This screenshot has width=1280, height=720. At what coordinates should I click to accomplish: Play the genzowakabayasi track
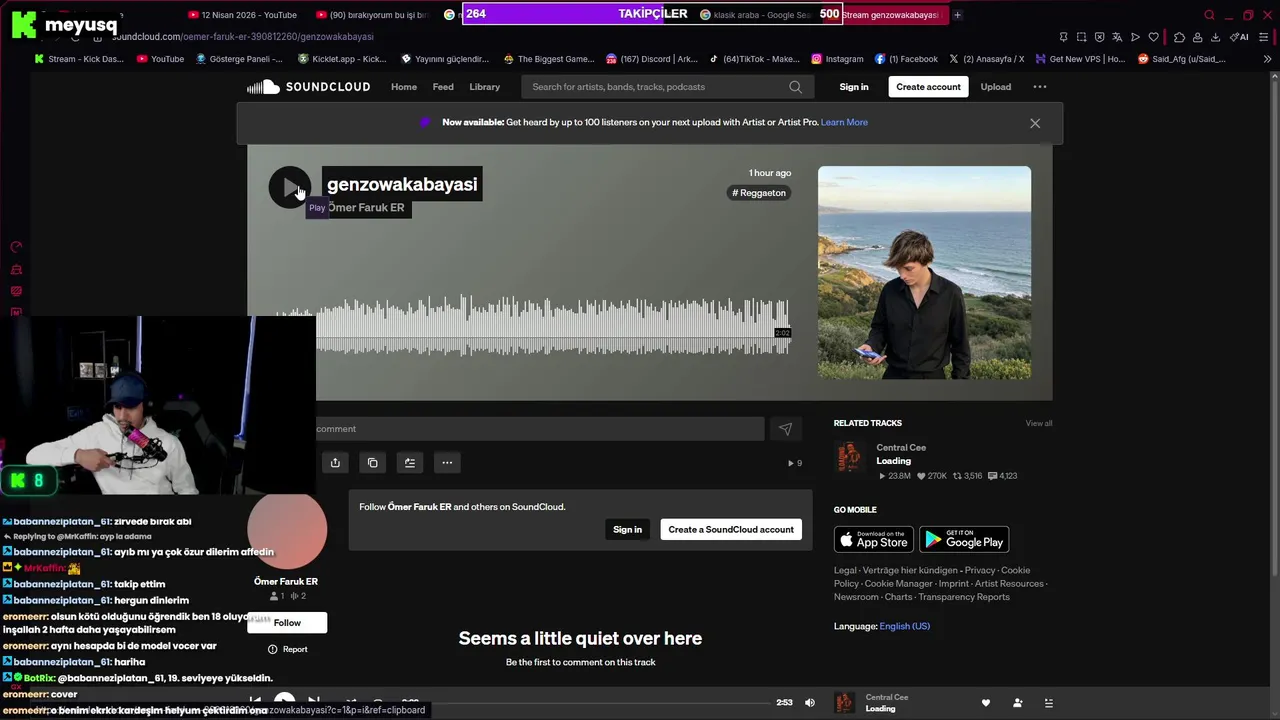click(x=290, y=188)
